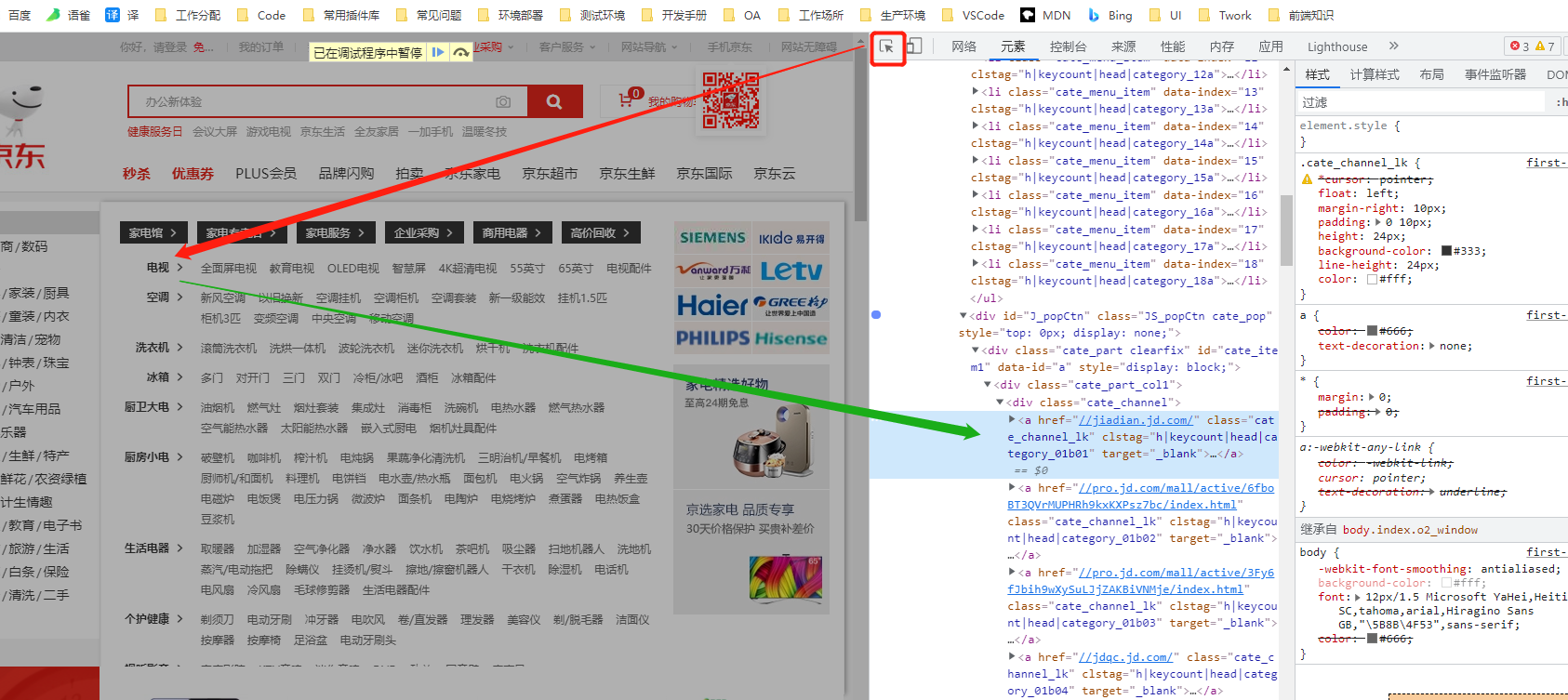Image resolution: width=1568 pixels, height=700 pixels.
Task: Open the 企业采购 category button
Action: click(423, 232)
